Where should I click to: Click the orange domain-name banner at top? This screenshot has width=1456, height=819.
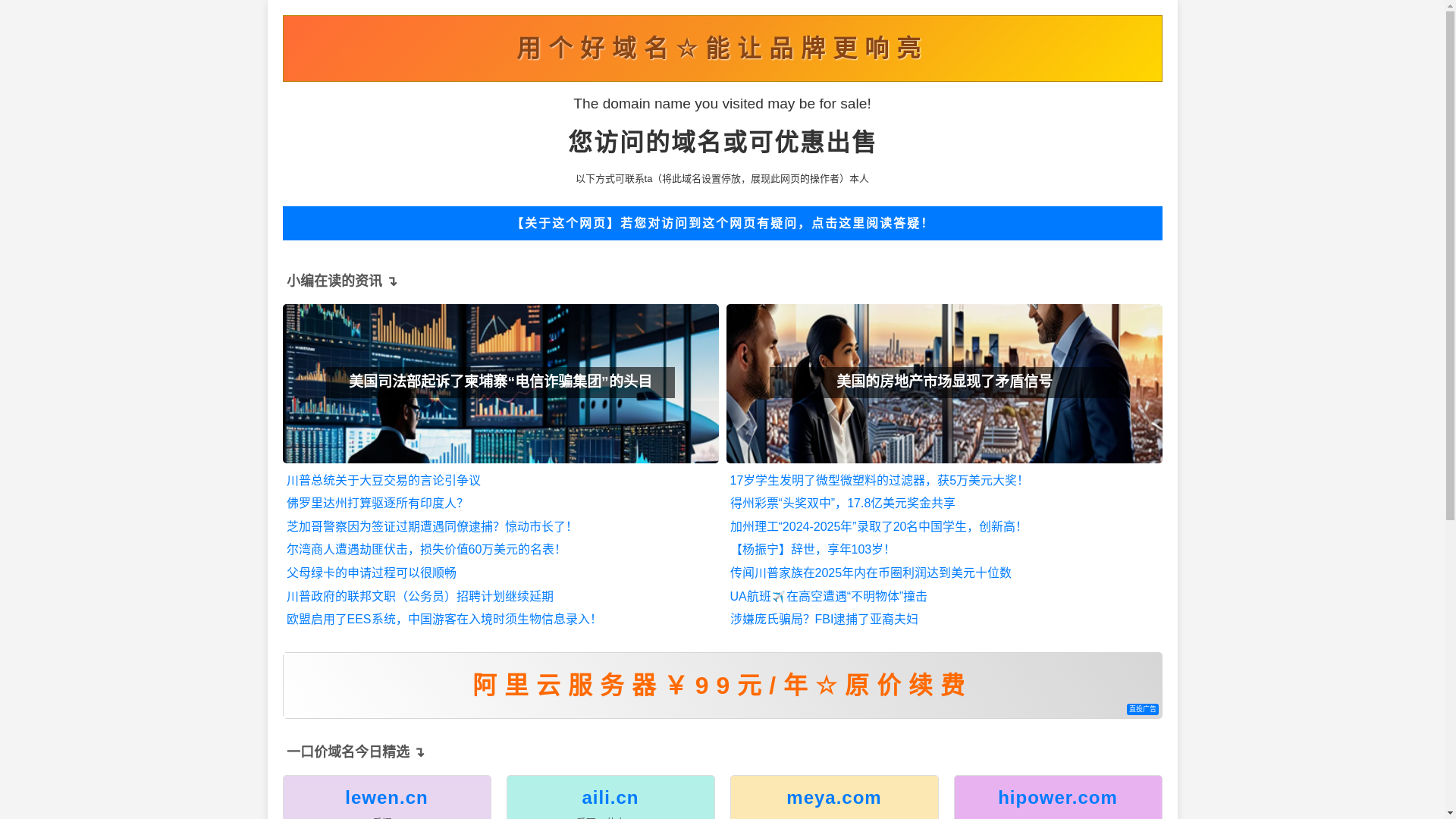[x=721, y=49]
